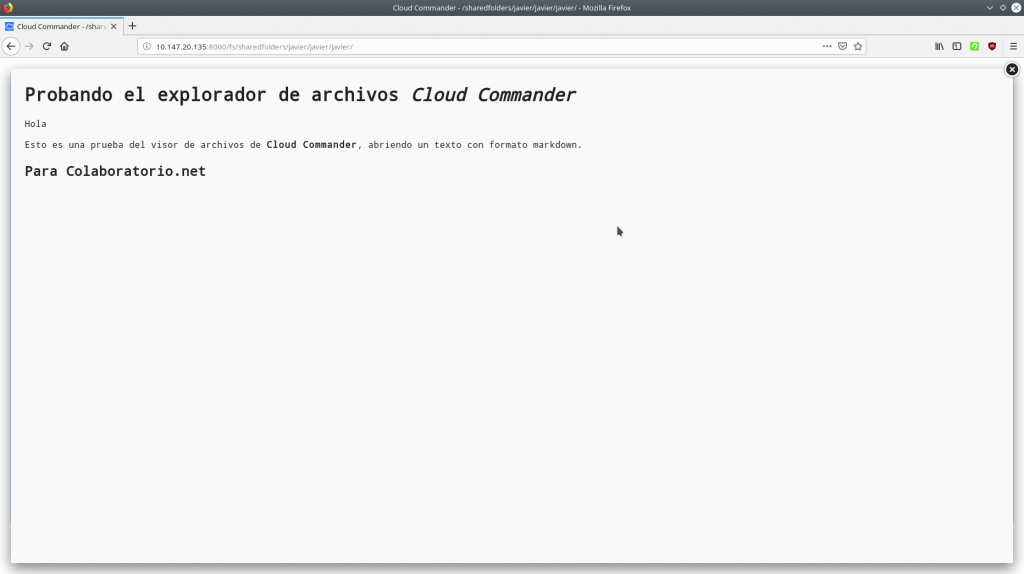
Task: Select the Cloud Commander tab
Action: tap(61, 26)
